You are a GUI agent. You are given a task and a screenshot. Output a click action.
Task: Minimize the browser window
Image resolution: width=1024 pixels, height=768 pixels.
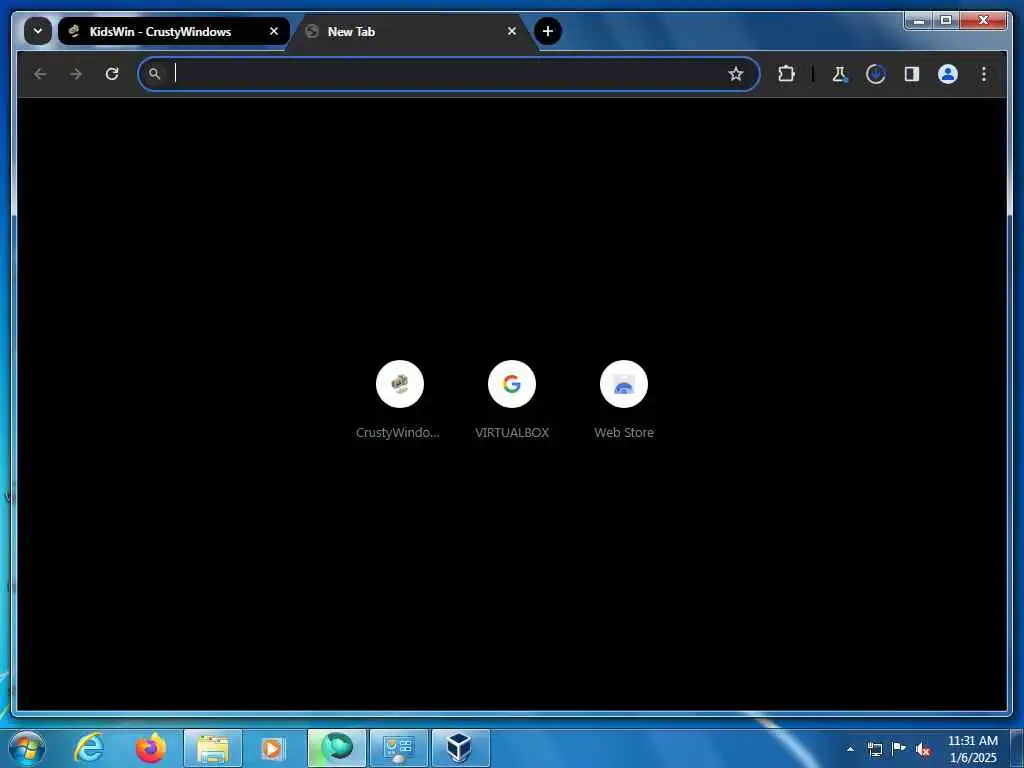tap(919, 20)
